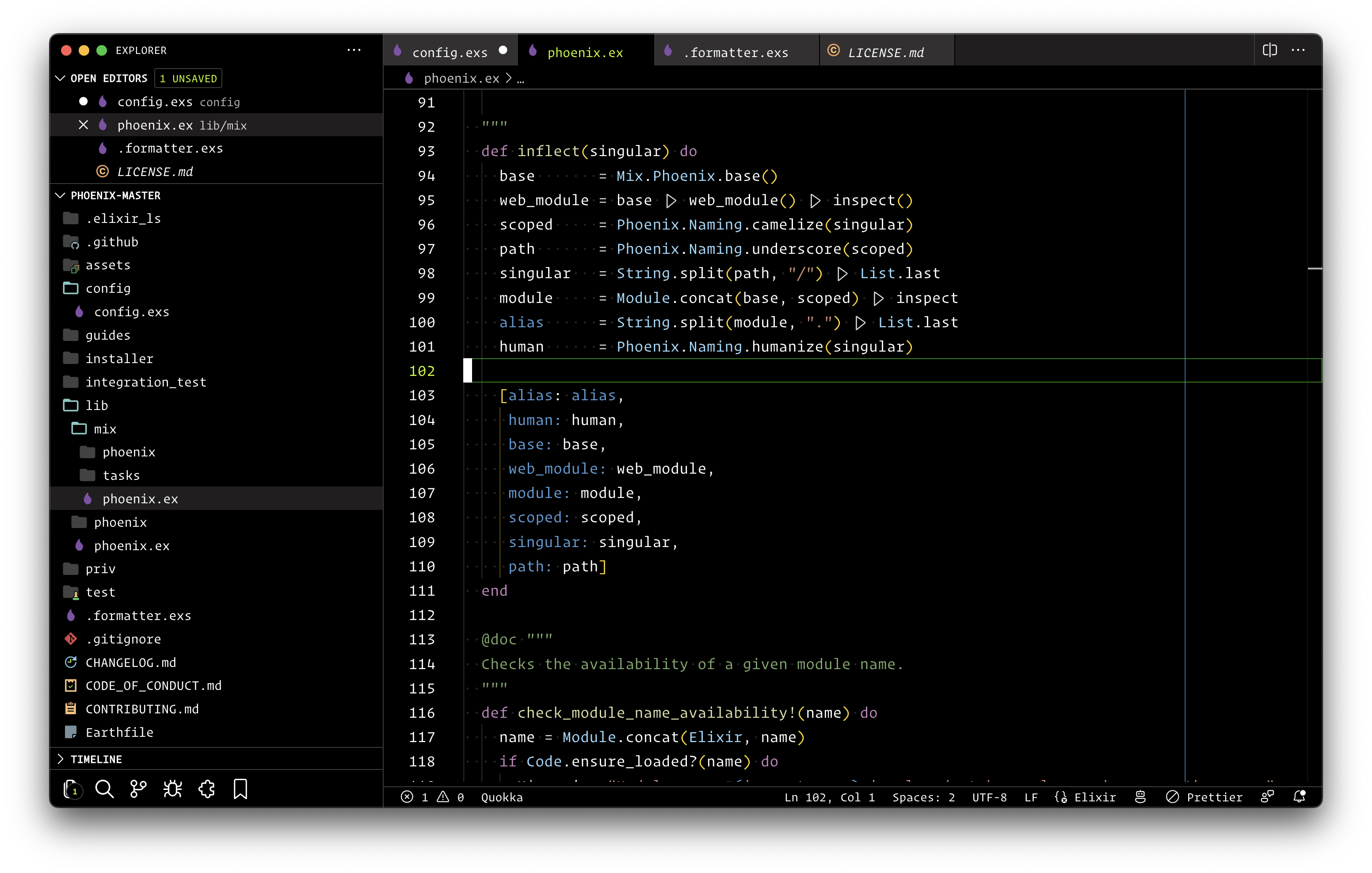Click the LICENSE.md copyright icon in Open Editors
Viewport: 1372px width, 873px height.
pos(103,172)
